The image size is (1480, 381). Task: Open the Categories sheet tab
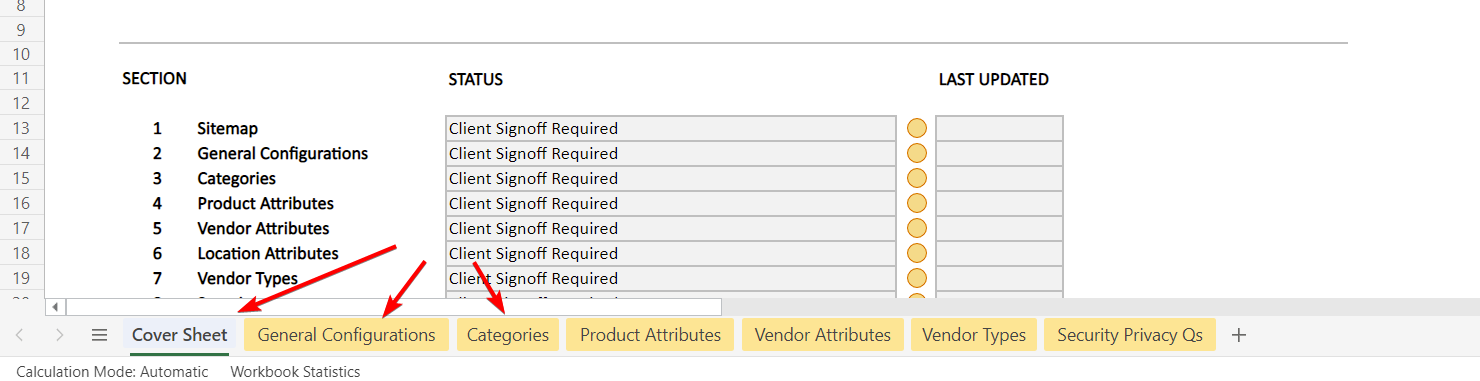click(x=508, y=335)
